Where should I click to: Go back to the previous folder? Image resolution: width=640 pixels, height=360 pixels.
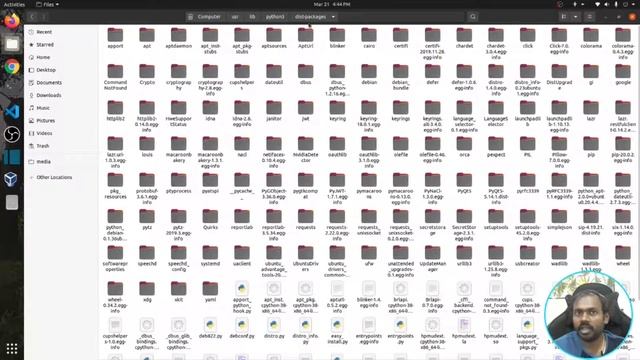(32, 17)
